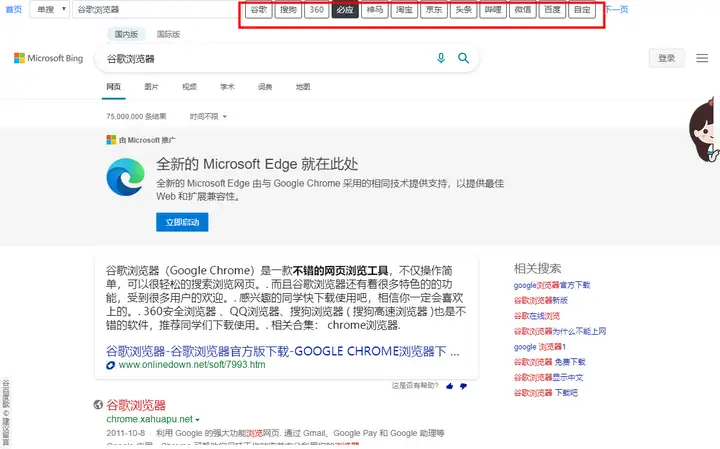The image size is (720, 449).
Task: Select the 微信 search engine button
Action: click(x=523, y=10)
